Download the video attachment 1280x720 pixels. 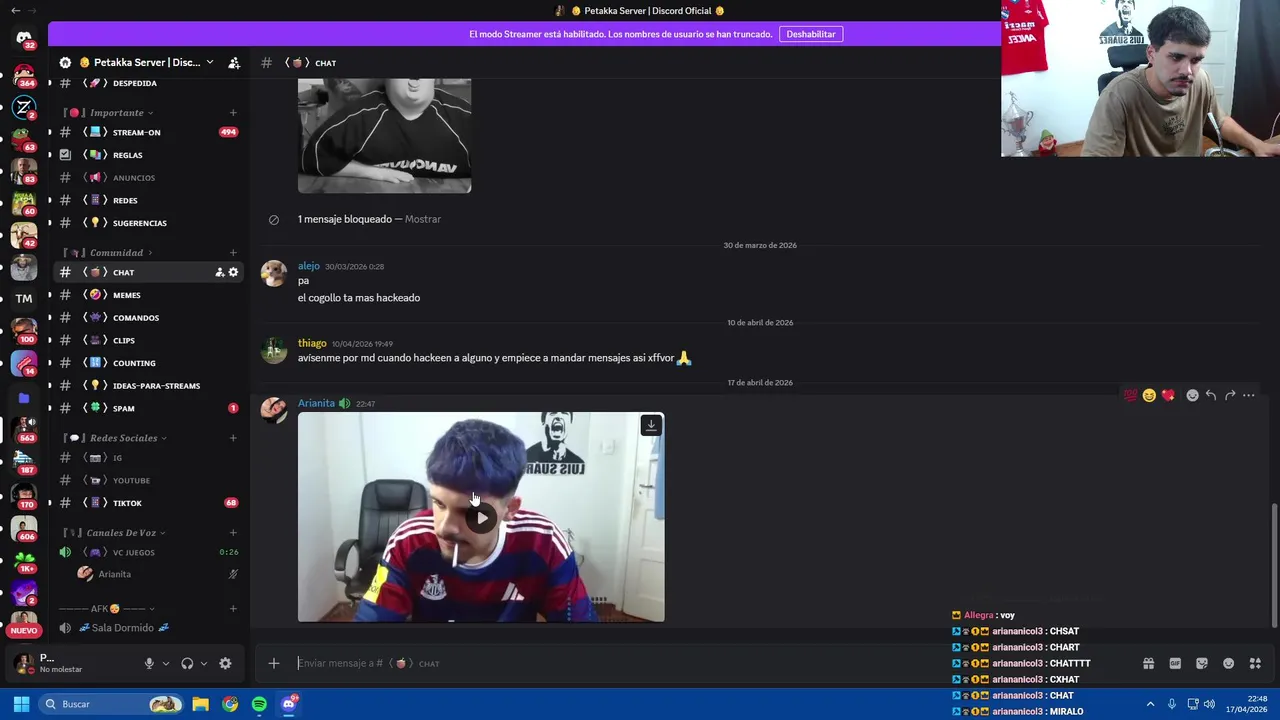[x=651, y=426]
